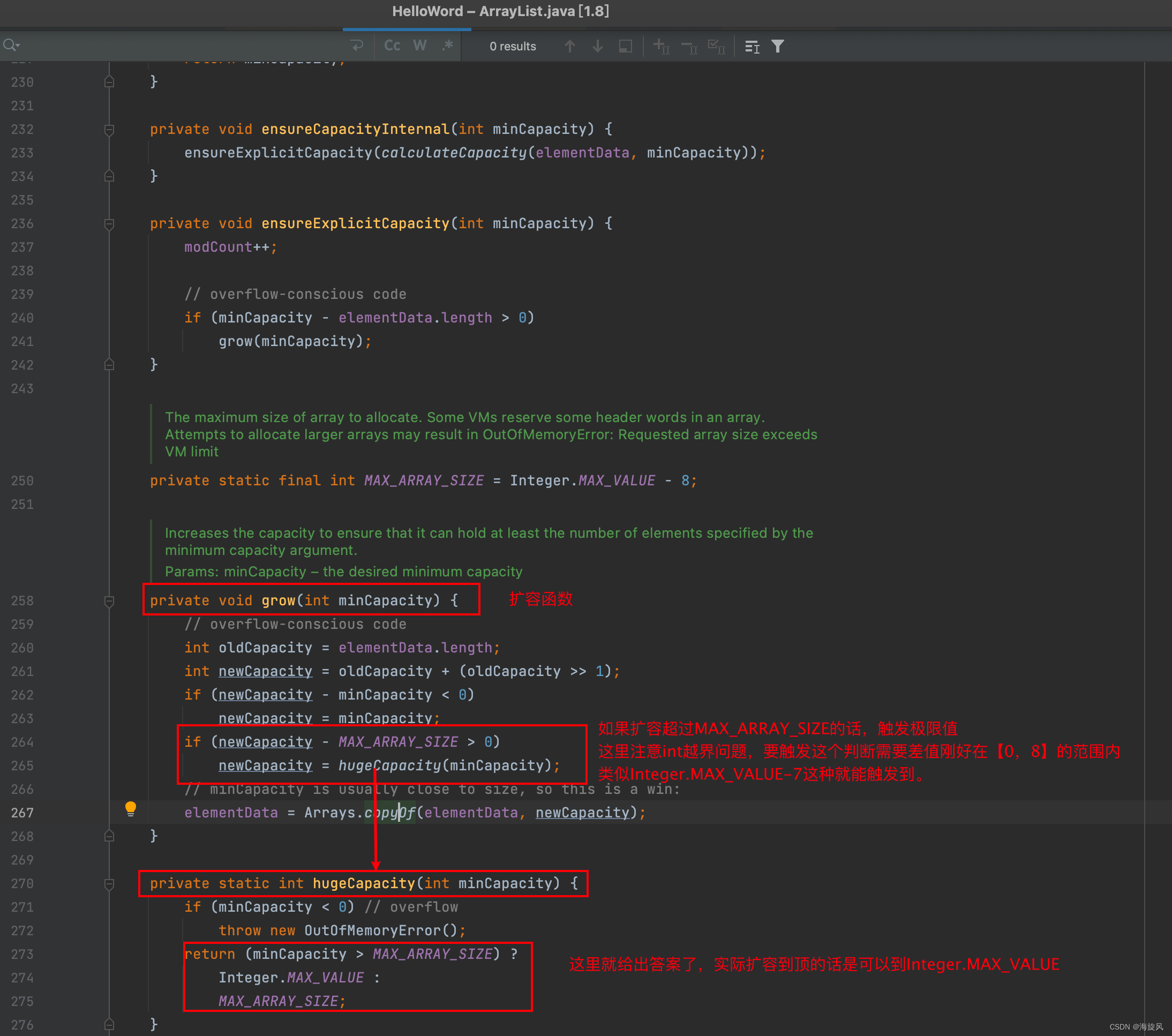This screenshot has height=1036, width=1172.
Task: Toggle Match Case (Cc) option
Action: click(x=392, y=46)
